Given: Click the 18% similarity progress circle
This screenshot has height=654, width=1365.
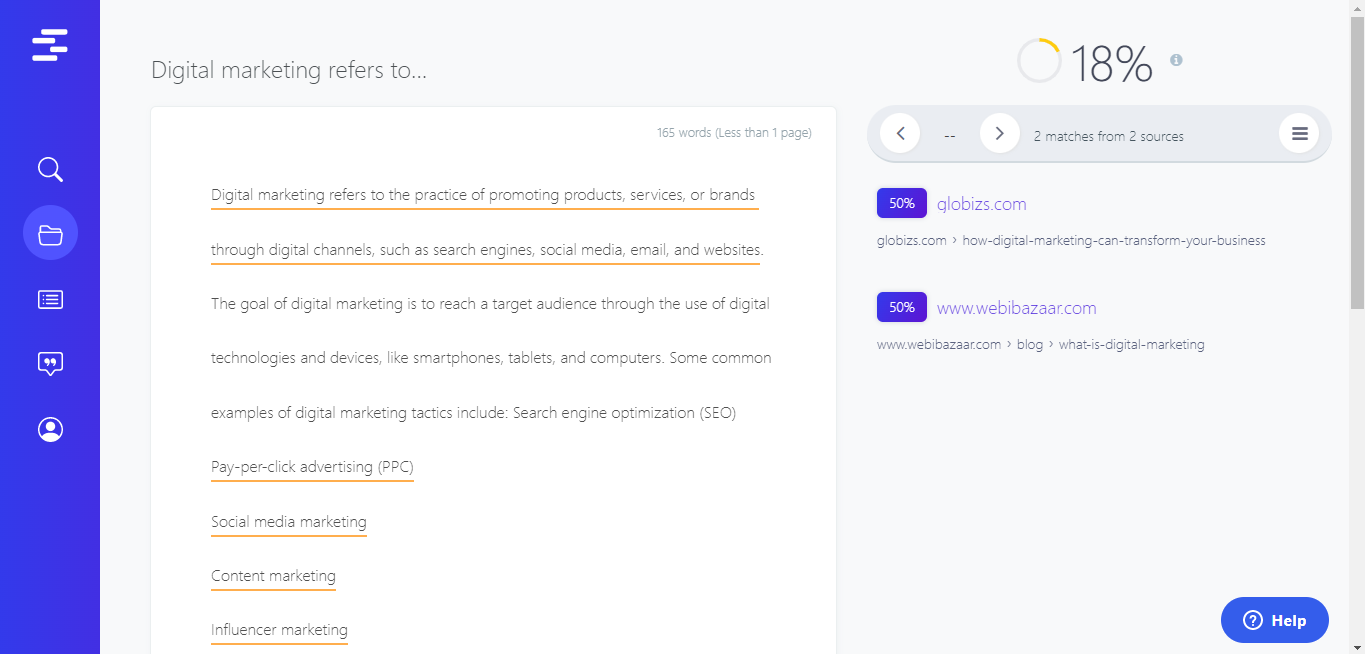Looking at the screenshot, I should point(1039,61).
